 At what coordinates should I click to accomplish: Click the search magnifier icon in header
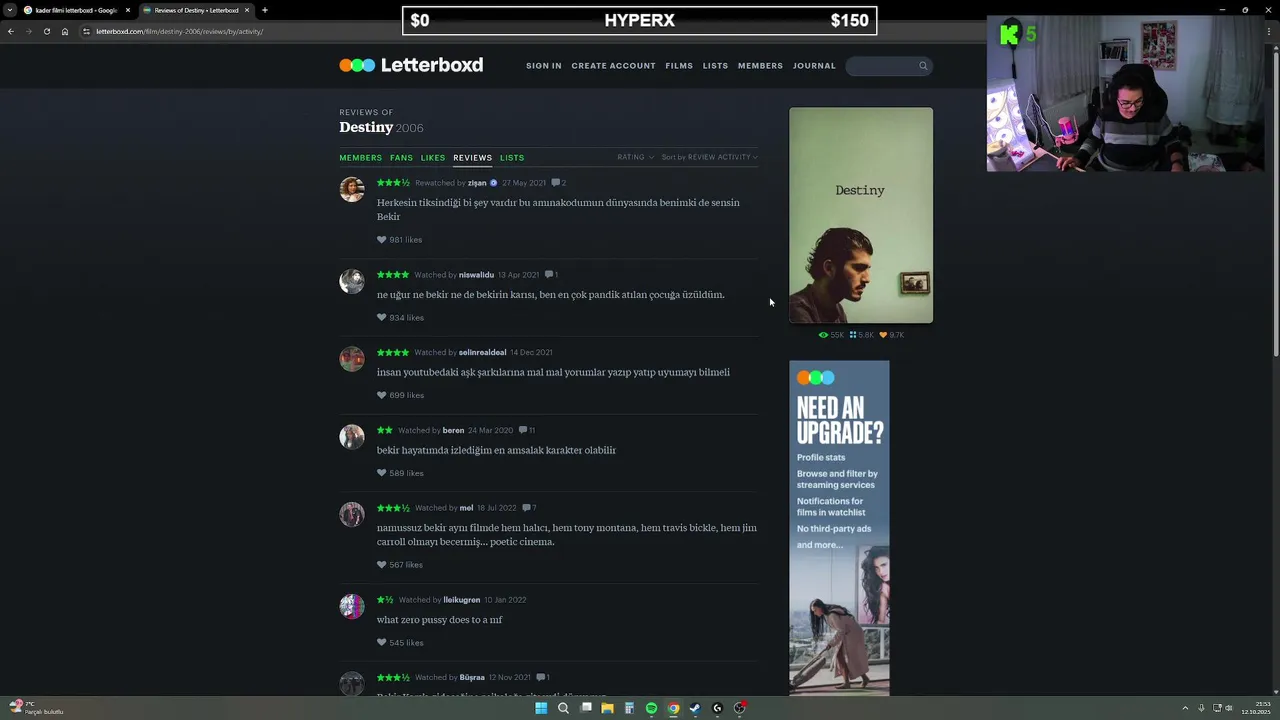(x=923, y=66)
